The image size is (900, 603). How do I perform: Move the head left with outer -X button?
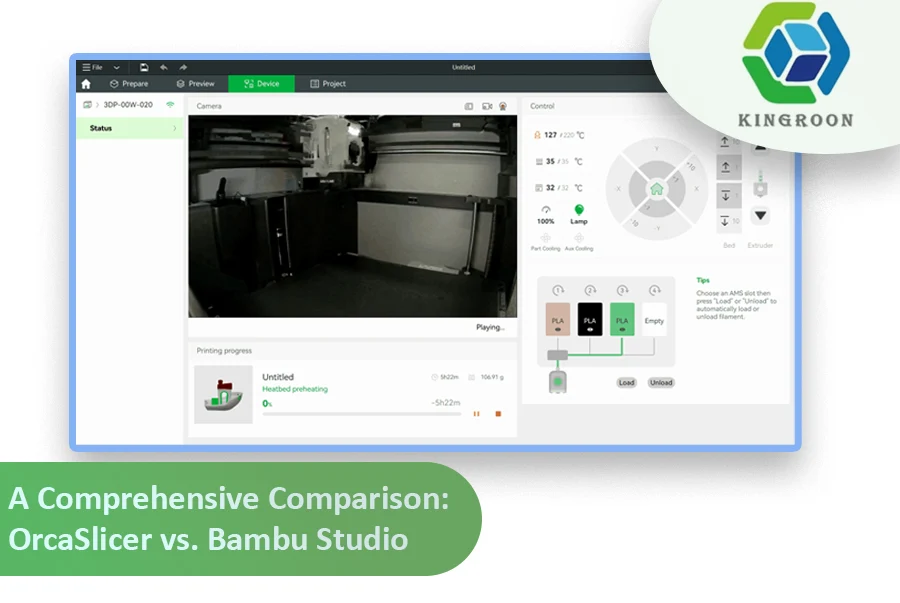pyautogui.click(x=617, y=189)
